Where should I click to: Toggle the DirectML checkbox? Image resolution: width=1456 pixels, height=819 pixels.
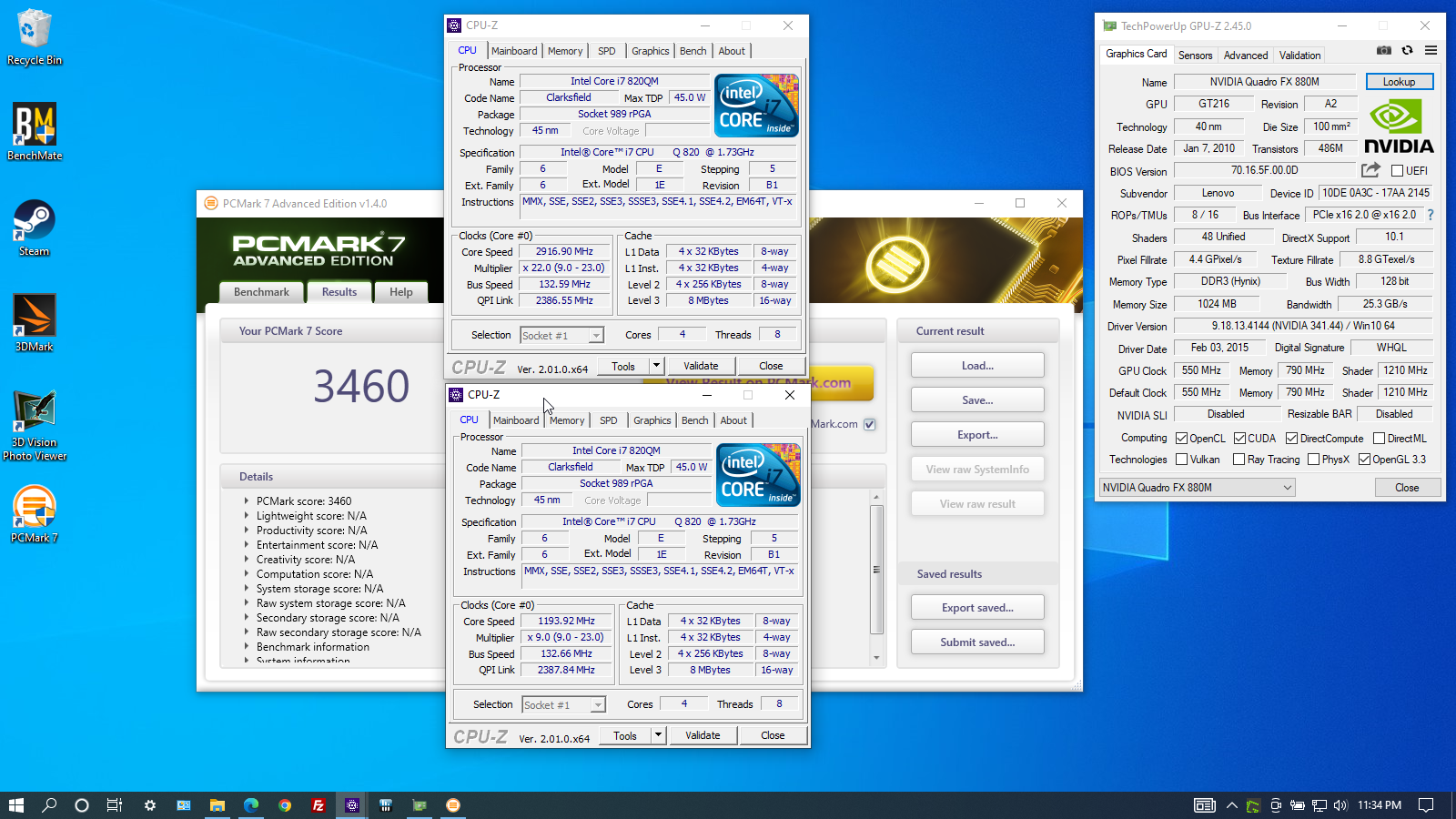click(1379, 439)
